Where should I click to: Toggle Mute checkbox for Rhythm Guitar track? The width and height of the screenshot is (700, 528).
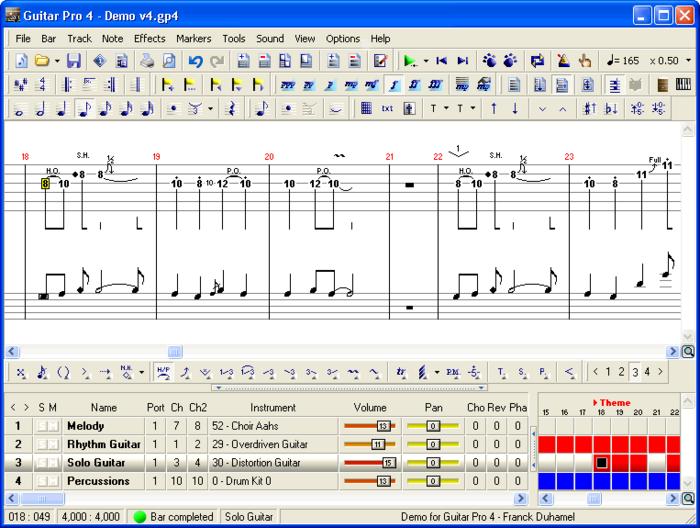tap(53, 444)
